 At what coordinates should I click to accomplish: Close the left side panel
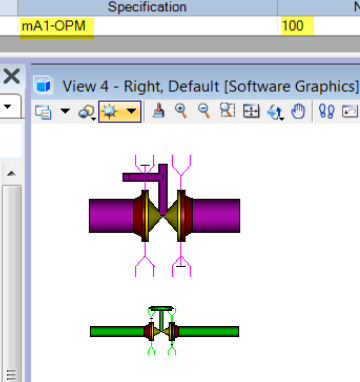tap(12, 77)
